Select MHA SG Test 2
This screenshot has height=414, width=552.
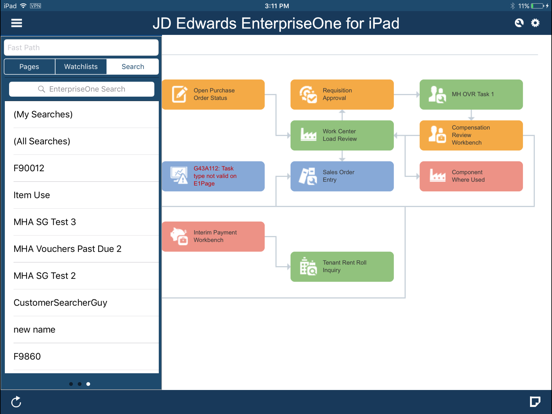82,276
